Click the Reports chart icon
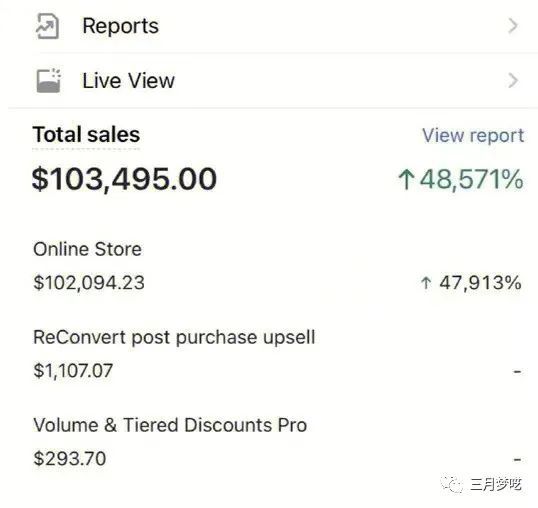This screenshot has width=538, height=508. tap(47, 26)
